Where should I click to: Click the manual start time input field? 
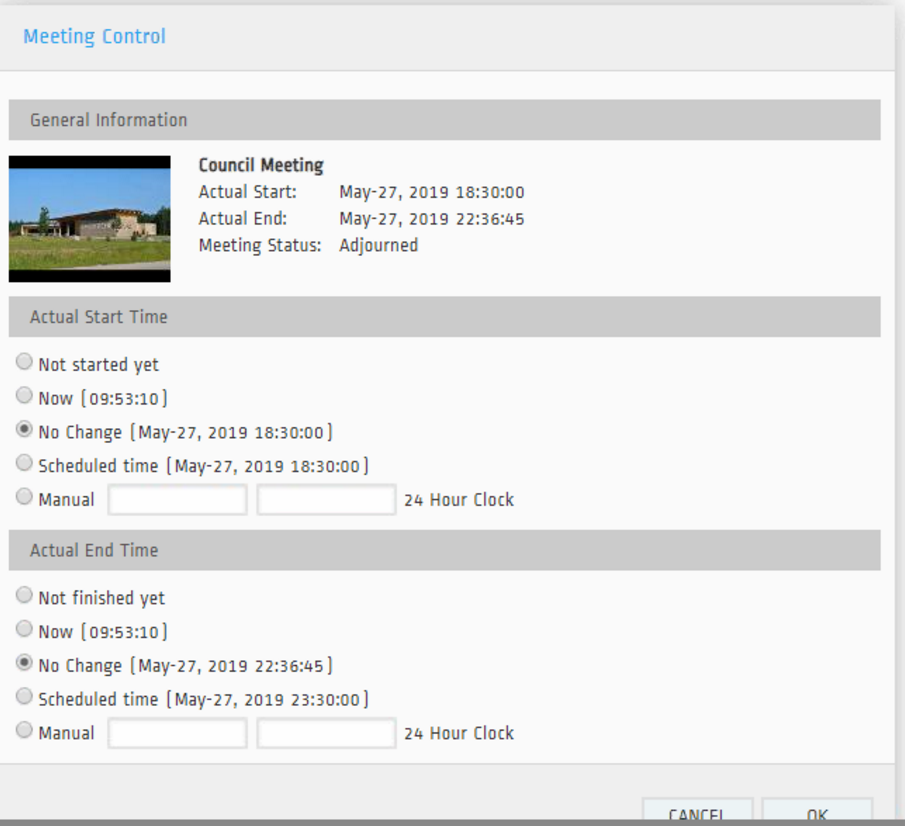pyautogui.click(x=326, y=499)
